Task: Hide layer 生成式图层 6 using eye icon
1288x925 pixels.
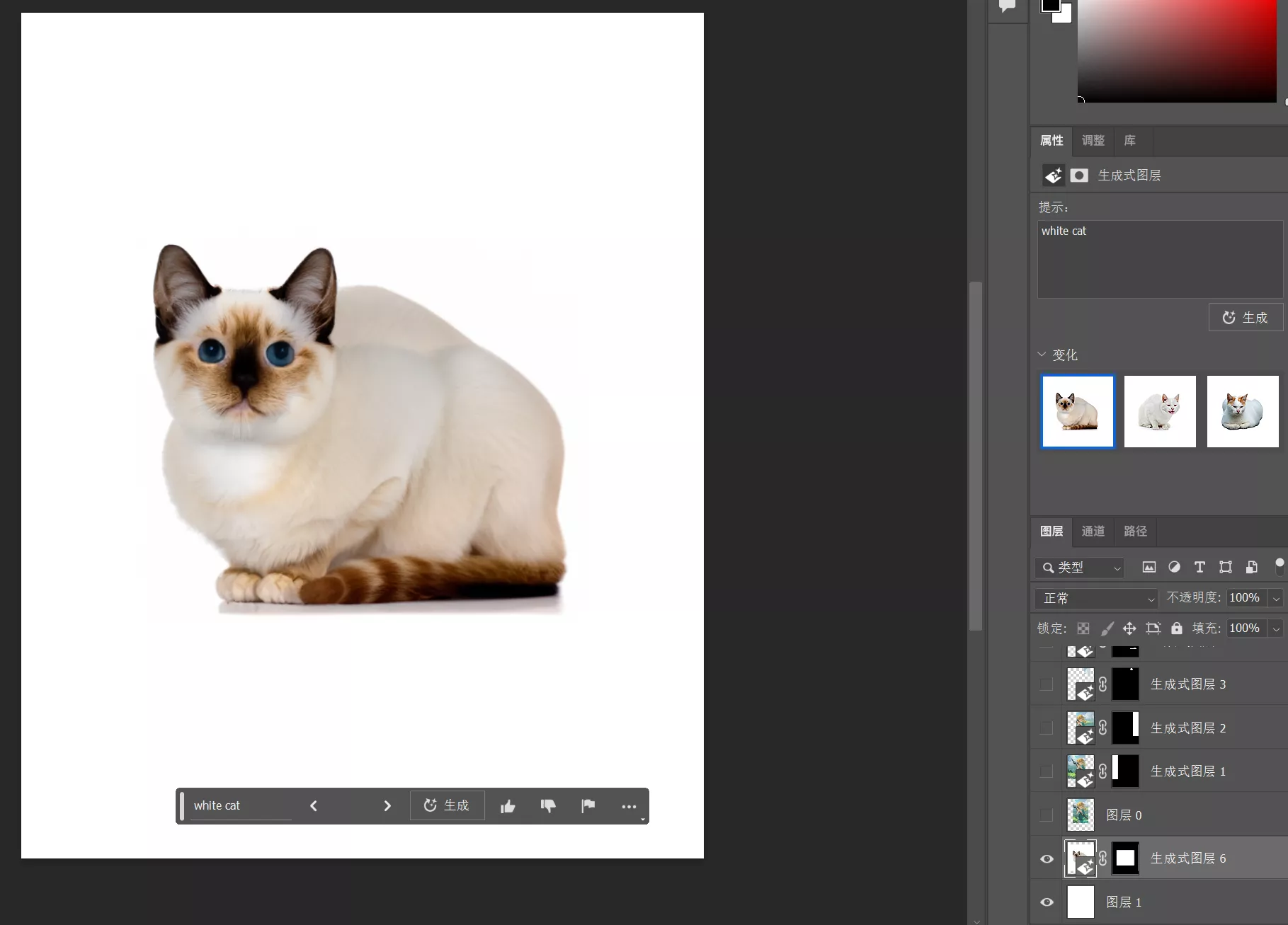Action: [x=1047, y=858]
